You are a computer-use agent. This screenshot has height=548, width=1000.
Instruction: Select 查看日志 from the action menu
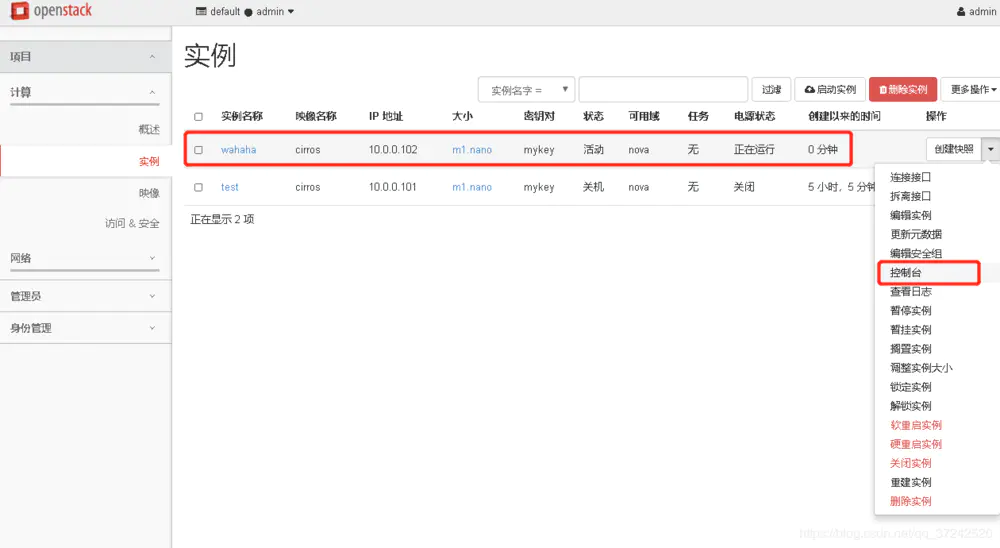pyautogui.click(x=910, y=292)
